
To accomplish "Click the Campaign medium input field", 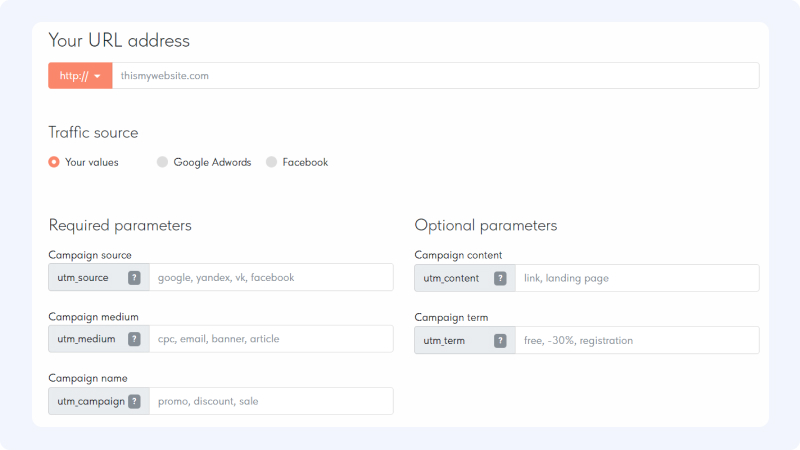I will tap(271, 339).
